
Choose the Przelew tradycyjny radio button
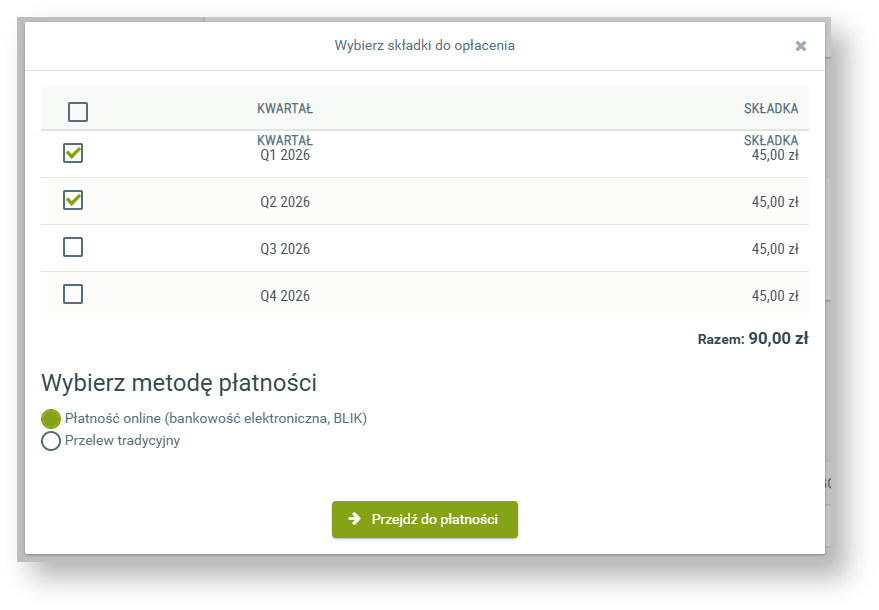51,441
